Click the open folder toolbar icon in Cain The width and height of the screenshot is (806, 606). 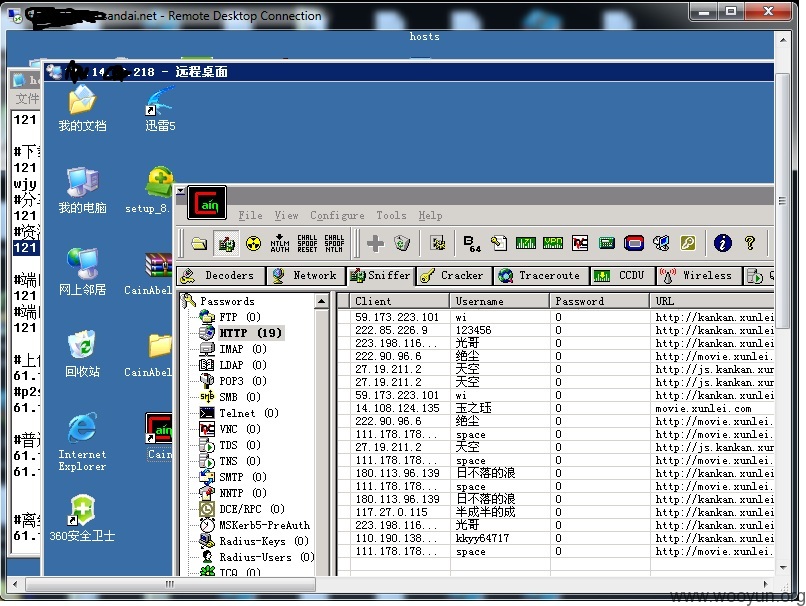pos(199,243)
